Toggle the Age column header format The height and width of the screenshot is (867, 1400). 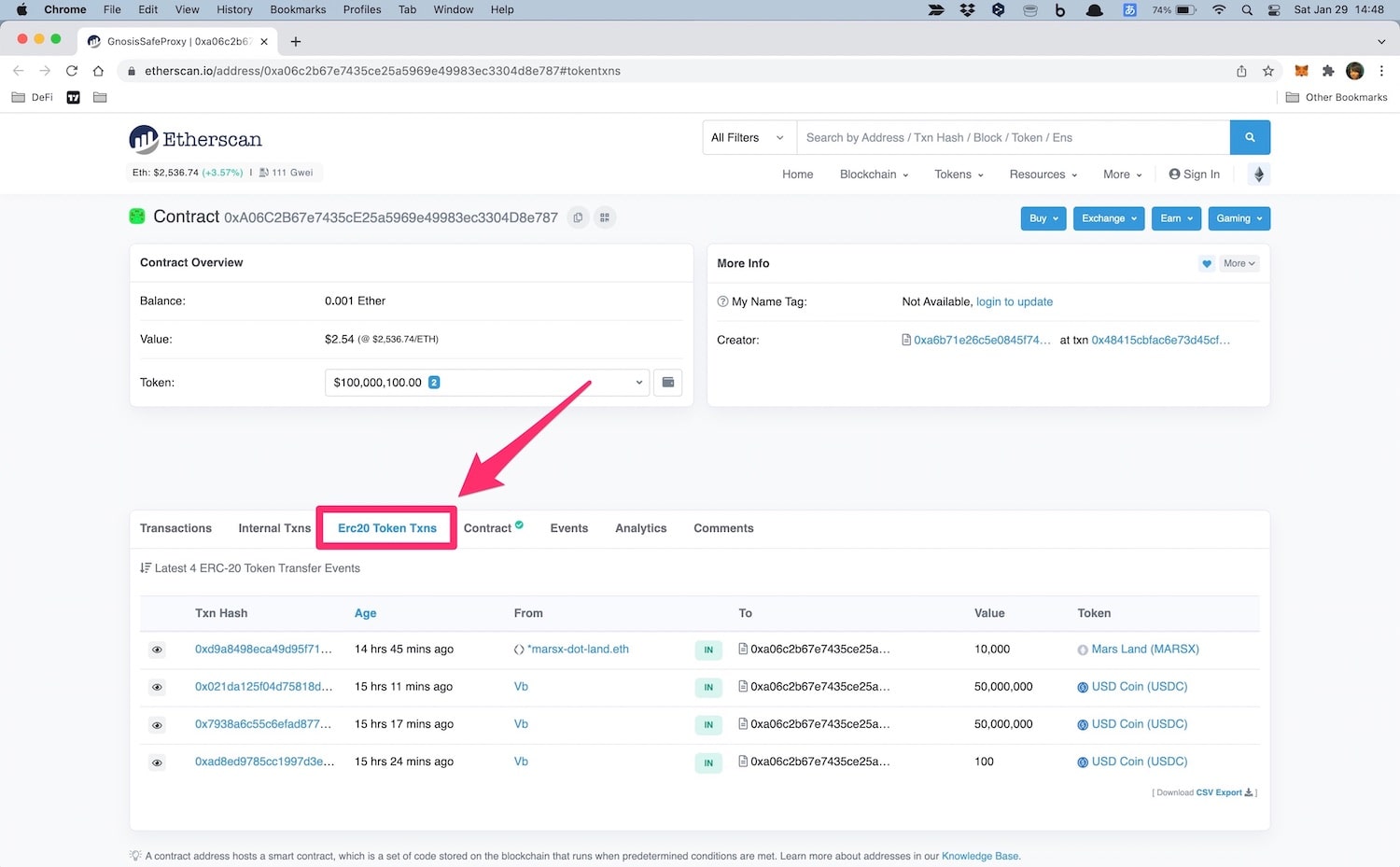[365, 613]
